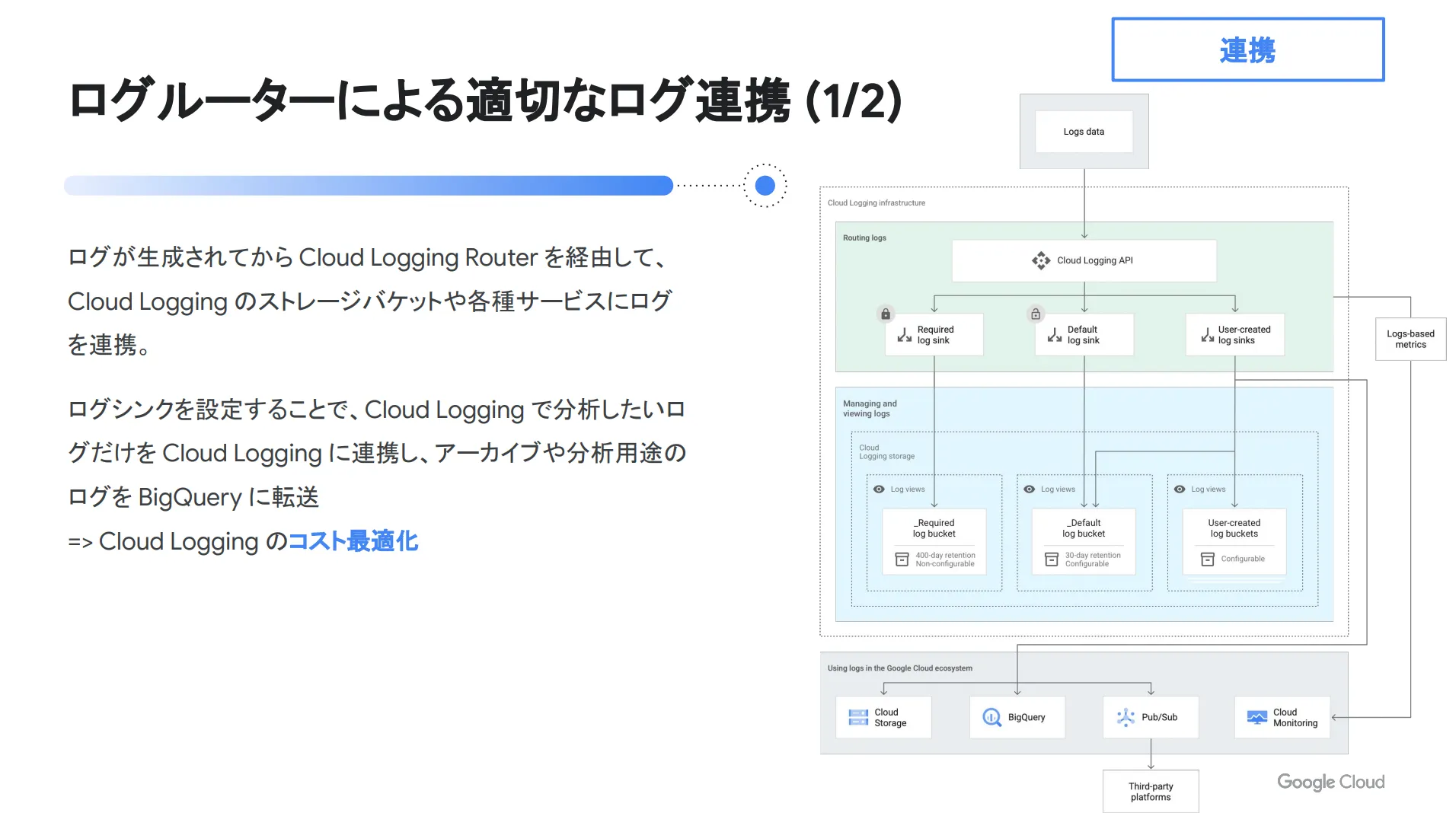Click the Log views label over User-created buckets
Image resolution: width=1456 pixels, height=813 pixels.
coord(1208,489)
